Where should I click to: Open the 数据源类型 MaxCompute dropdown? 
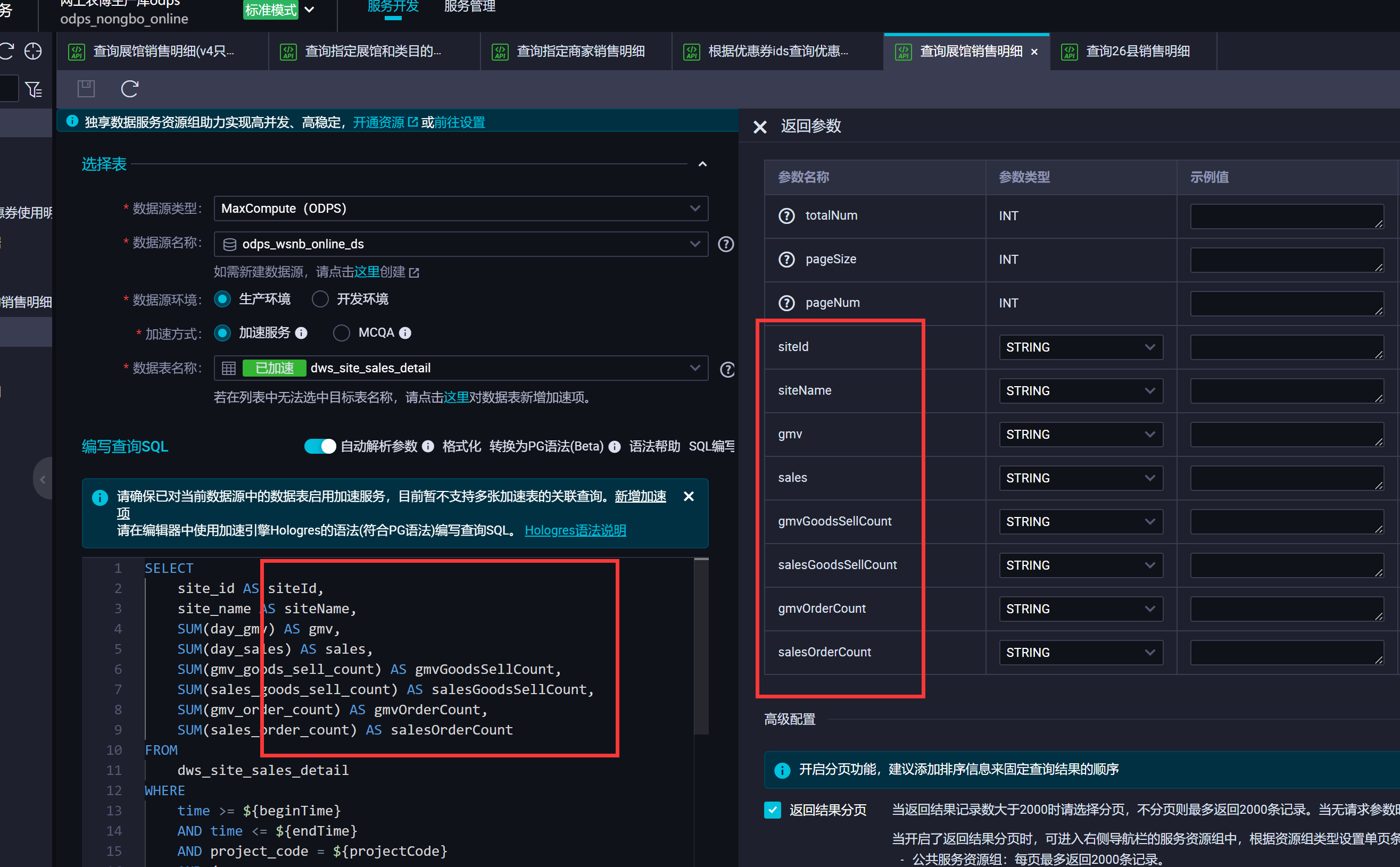coord(461,209)
